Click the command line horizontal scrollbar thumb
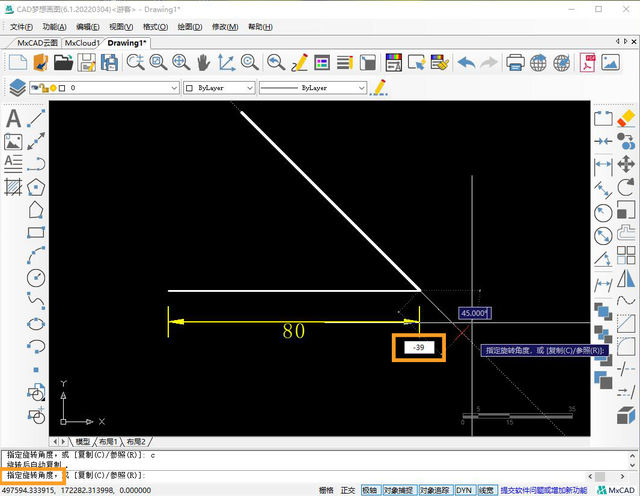Image resolution: width=640 pixels, height=496 pixels. pos(600,476)
